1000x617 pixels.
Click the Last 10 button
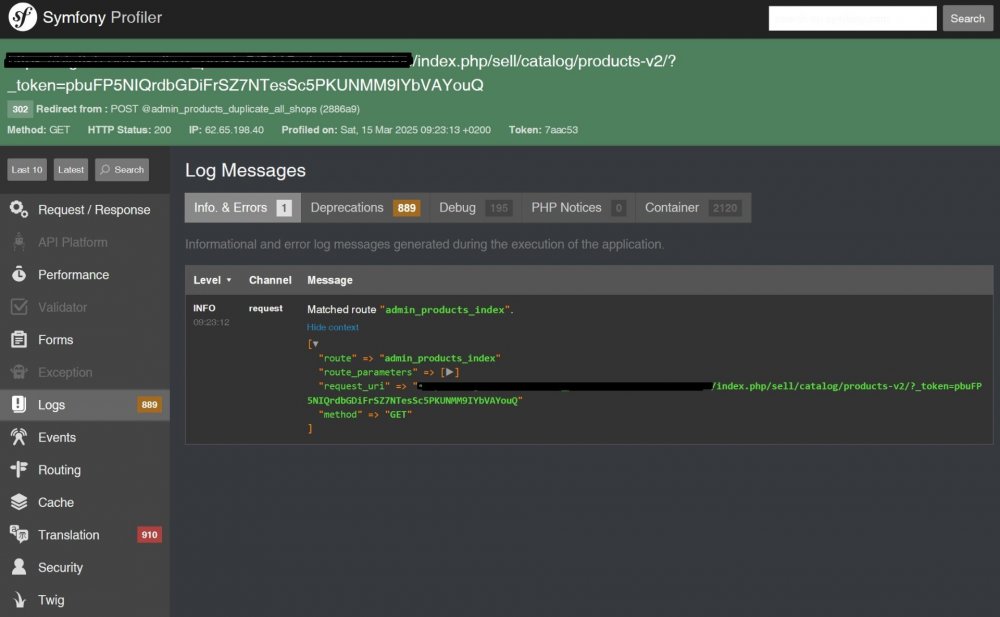coord(26,169)
